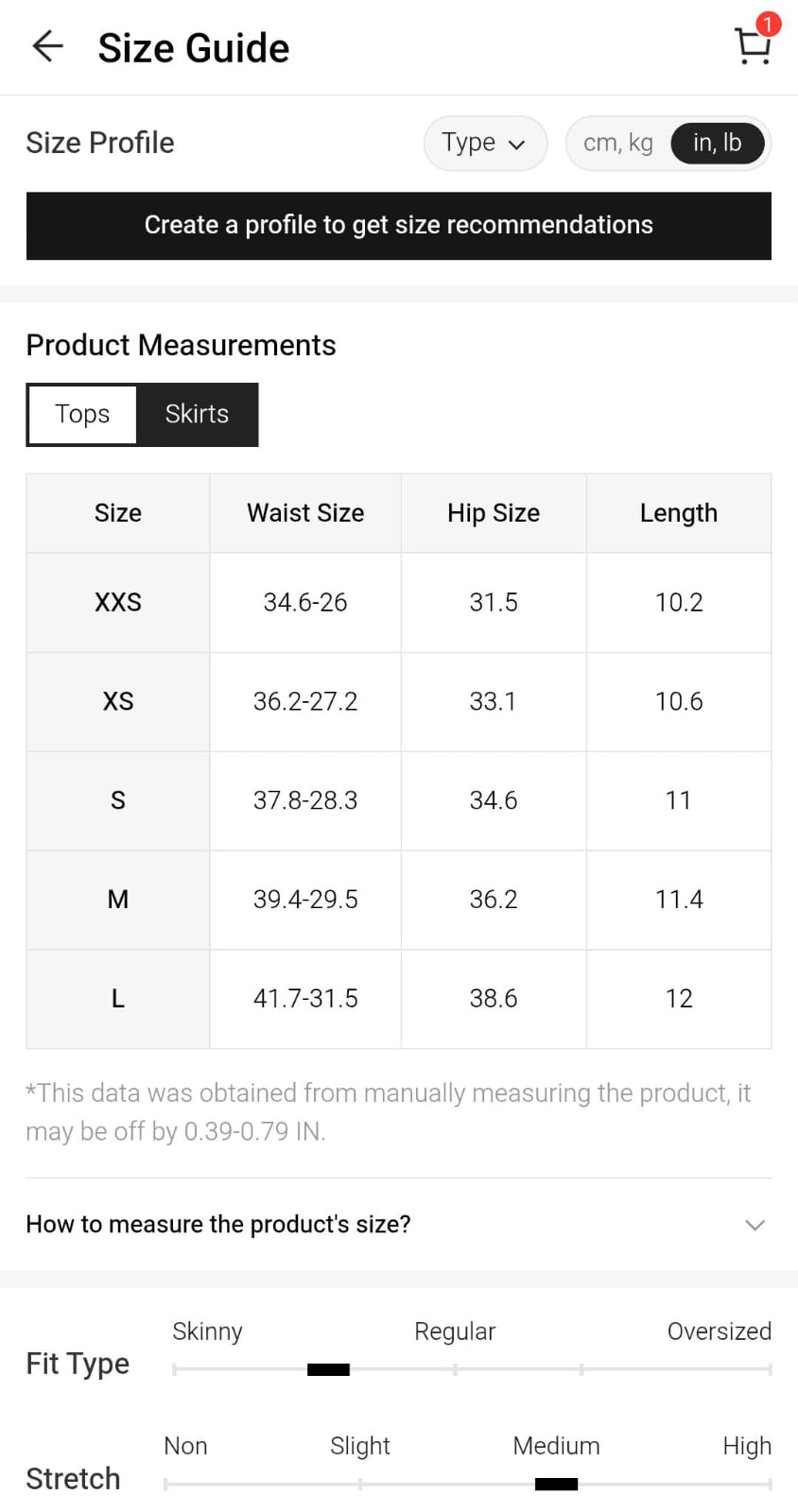Screen dimensions: 798x1512
Task: Switch units to cm, kg
Action: [618, 143]
